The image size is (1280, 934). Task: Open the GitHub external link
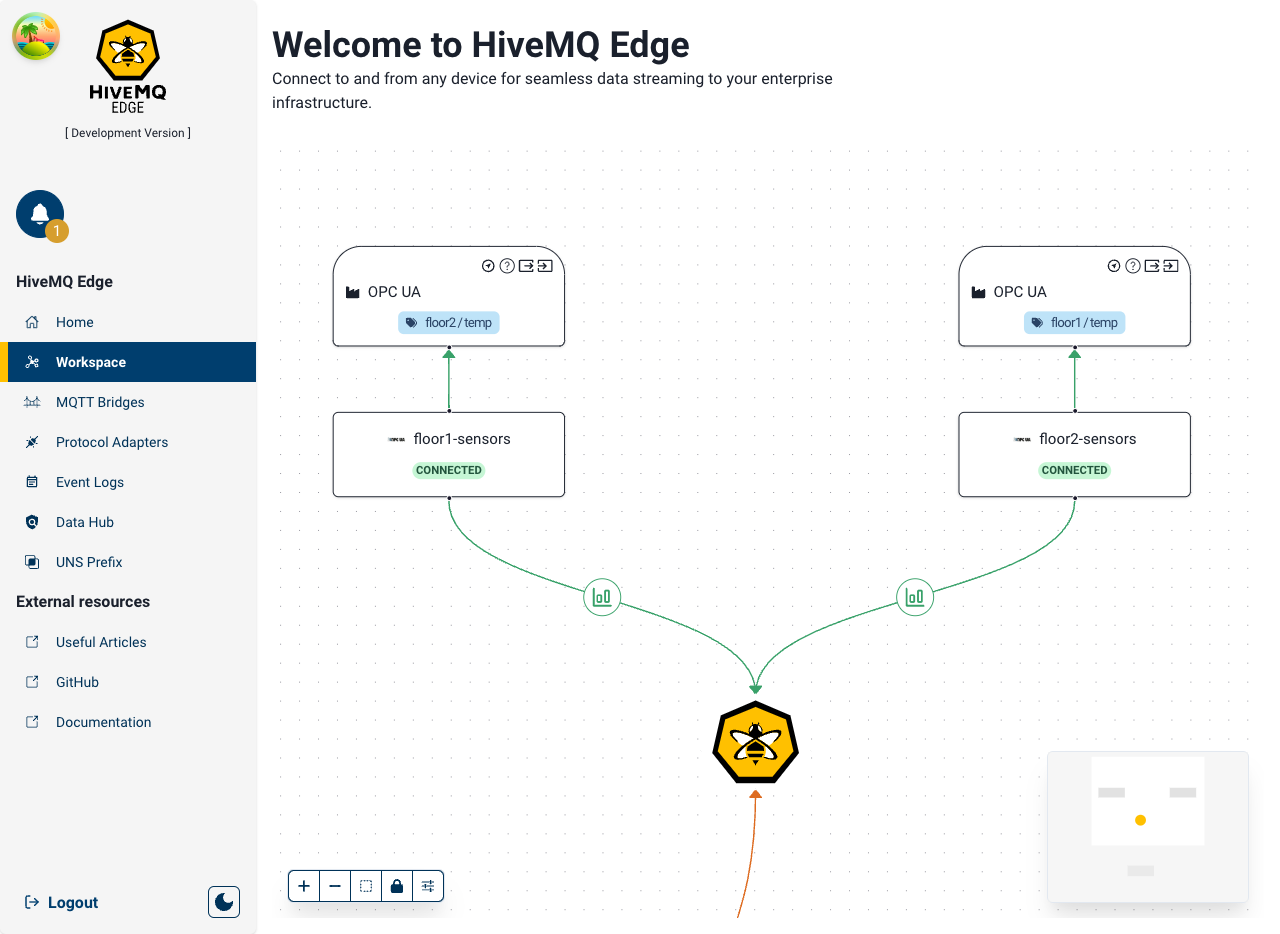pyautogui.click(x=128, y=682)
